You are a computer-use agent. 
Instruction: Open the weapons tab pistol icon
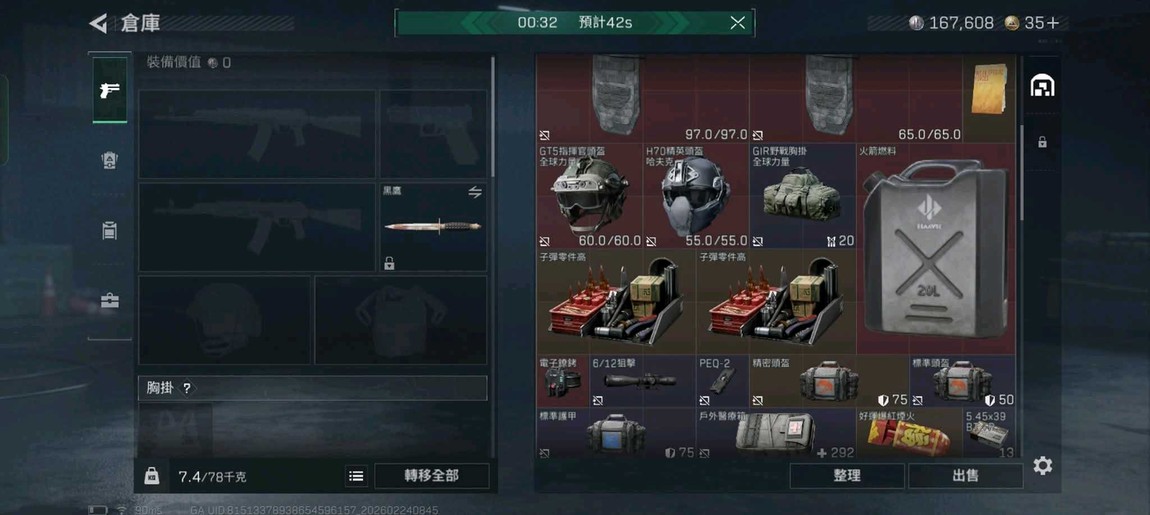(x=109, y=90)
